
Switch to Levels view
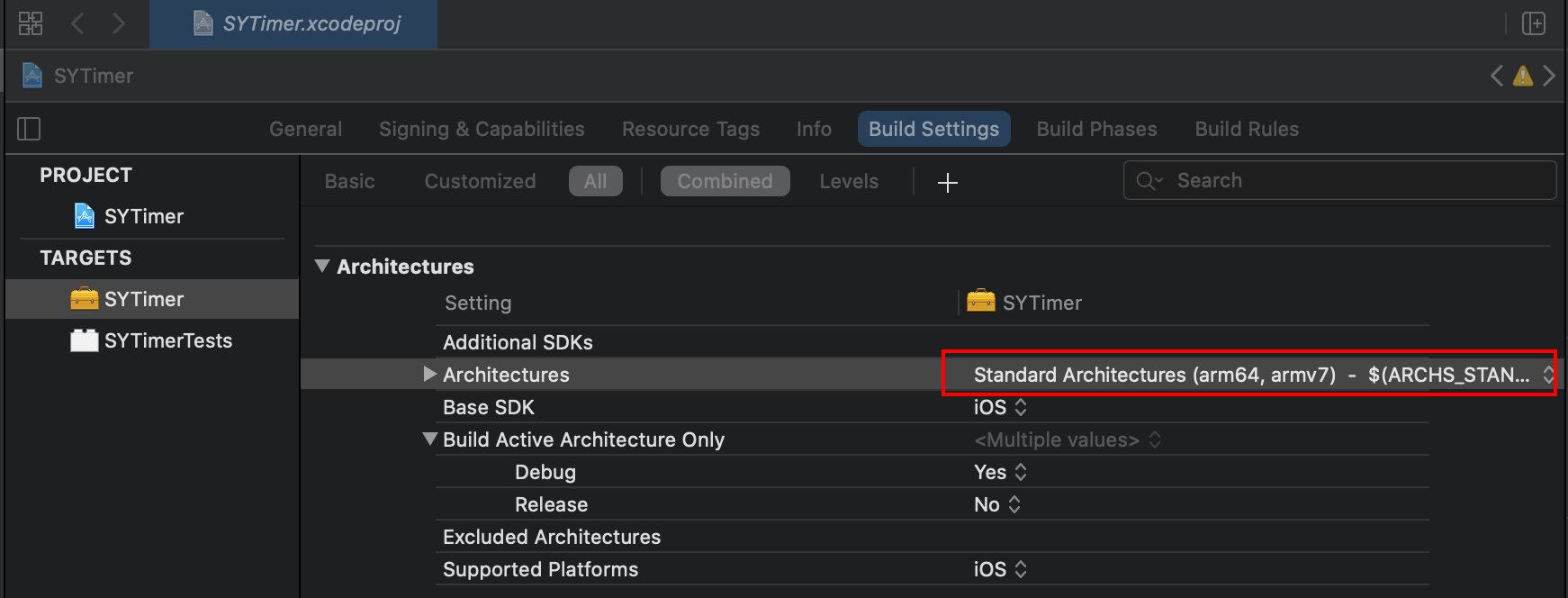(x=849, y=181)
